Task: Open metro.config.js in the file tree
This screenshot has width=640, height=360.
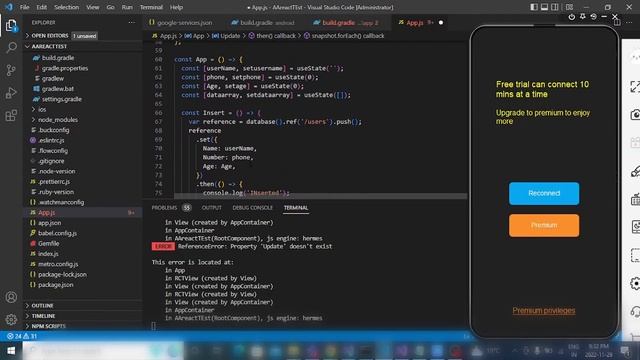Action: click(58, 264)
